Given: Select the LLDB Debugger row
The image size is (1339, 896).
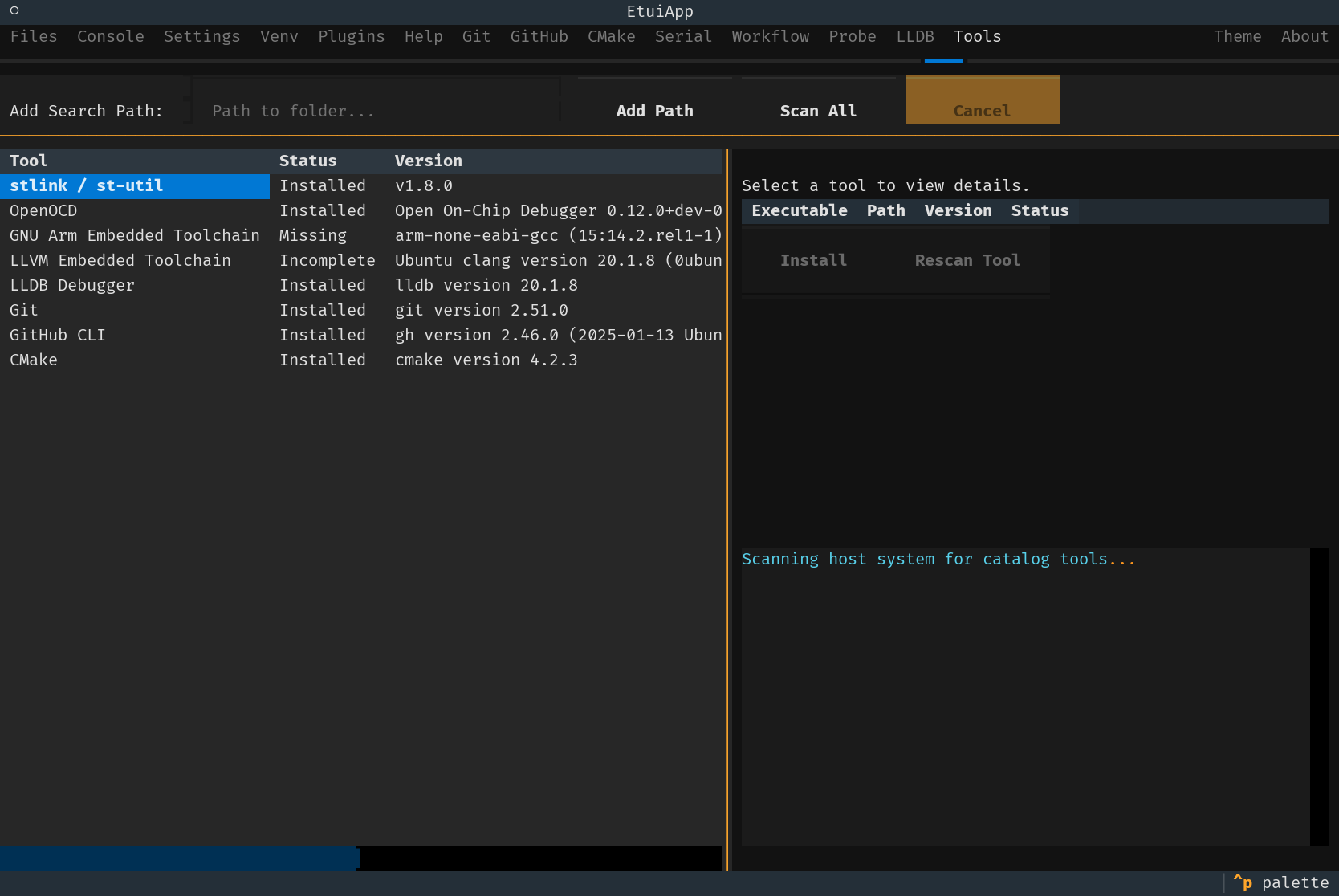Looking at the screenshot, I should [x=361, y=285].
